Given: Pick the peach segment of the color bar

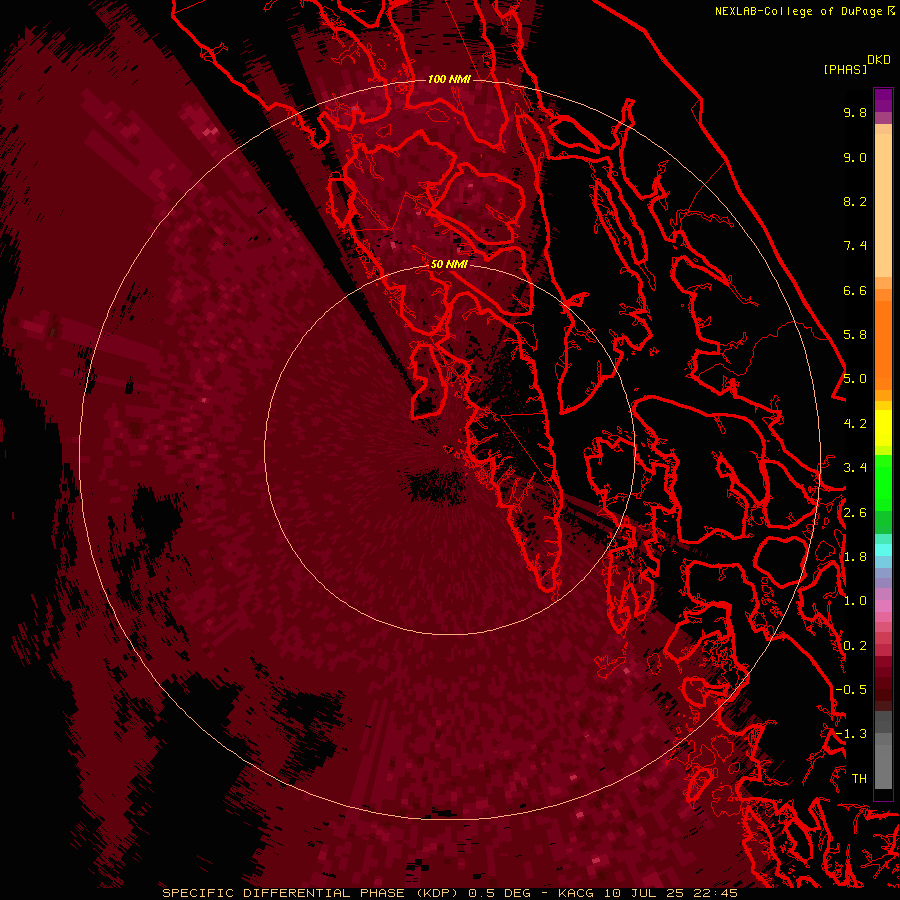Looking at the screenshot, I should (x=883, y=205).
